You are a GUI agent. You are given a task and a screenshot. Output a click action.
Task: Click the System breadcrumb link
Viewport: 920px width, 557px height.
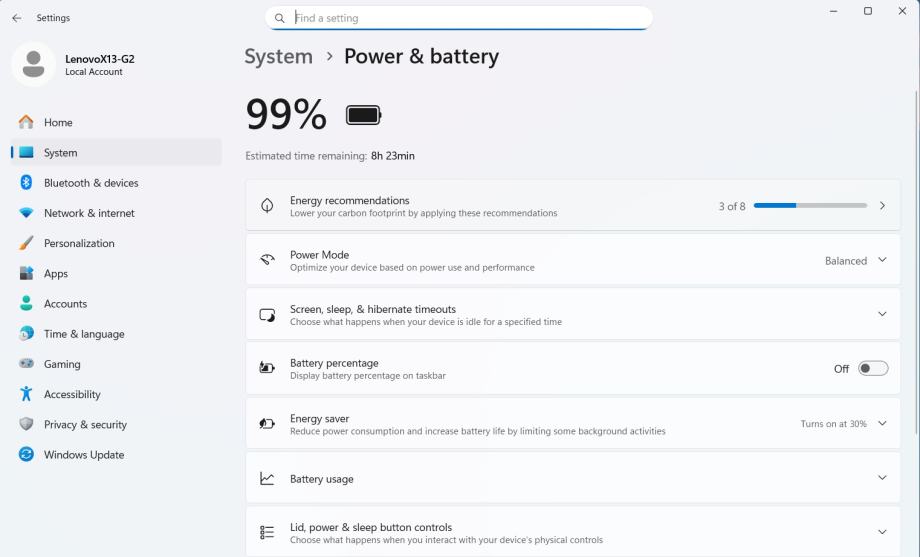pos(278,57)
